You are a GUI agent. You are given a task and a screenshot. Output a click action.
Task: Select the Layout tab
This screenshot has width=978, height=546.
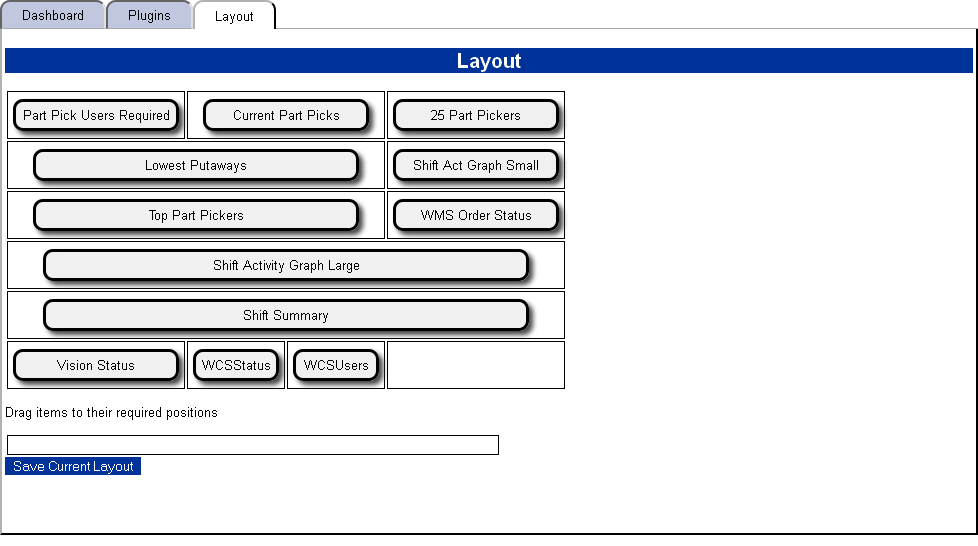coord(234,16)
